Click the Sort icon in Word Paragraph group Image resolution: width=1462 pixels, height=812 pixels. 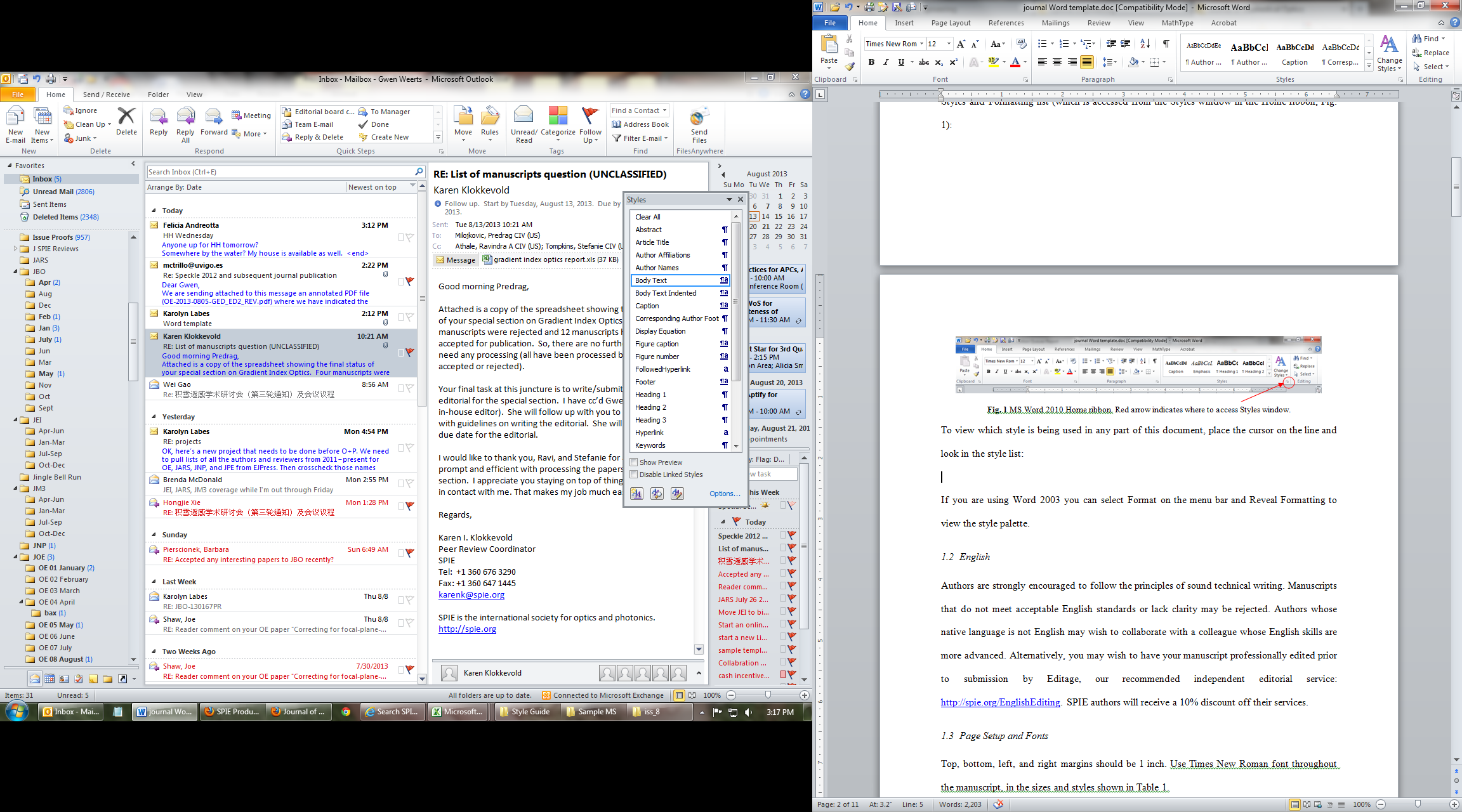pos(1145,44)
